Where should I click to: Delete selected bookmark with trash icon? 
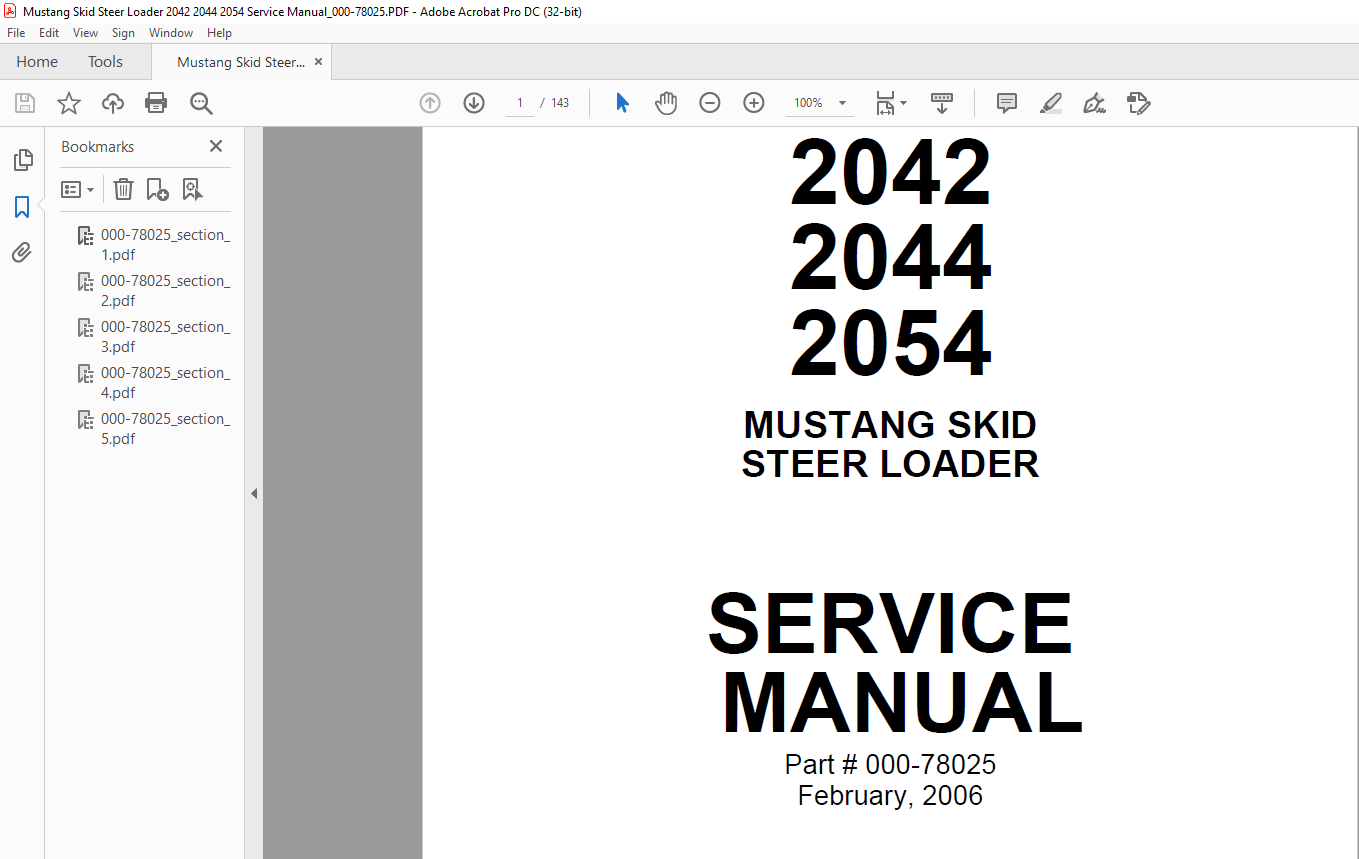[x=123, y=189]
